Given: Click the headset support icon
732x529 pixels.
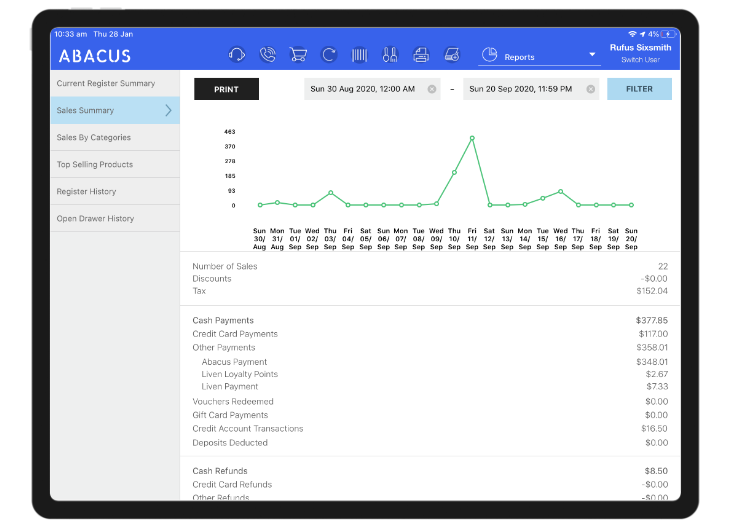Looking at the screenshot, I should (x=237, y=56).
